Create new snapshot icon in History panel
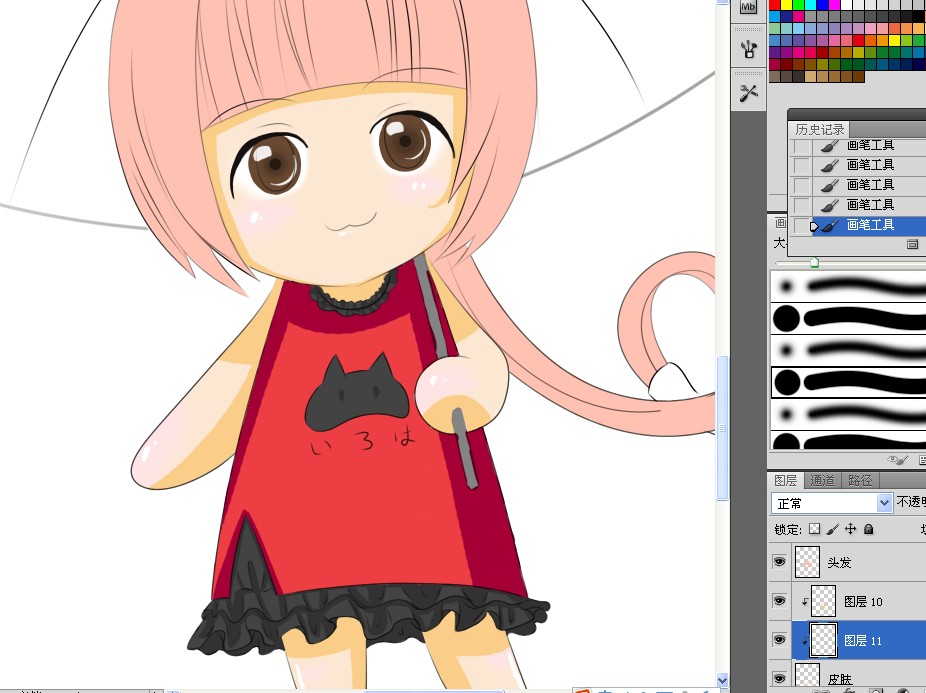 [x=912, y=244]
